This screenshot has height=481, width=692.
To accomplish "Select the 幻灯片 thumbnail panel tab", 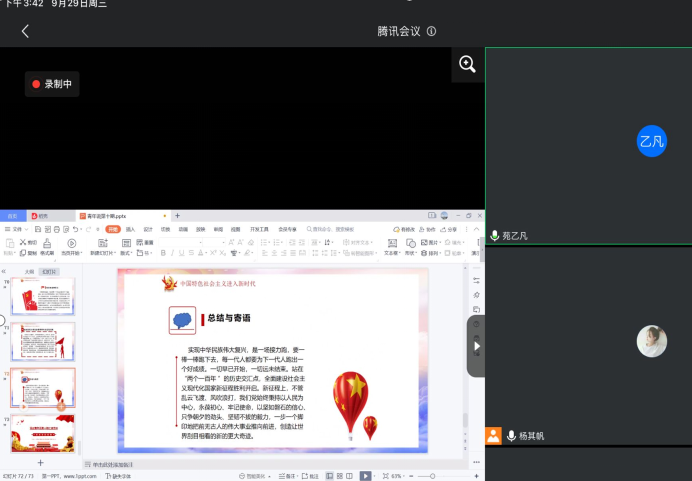I will coord(48,271).
